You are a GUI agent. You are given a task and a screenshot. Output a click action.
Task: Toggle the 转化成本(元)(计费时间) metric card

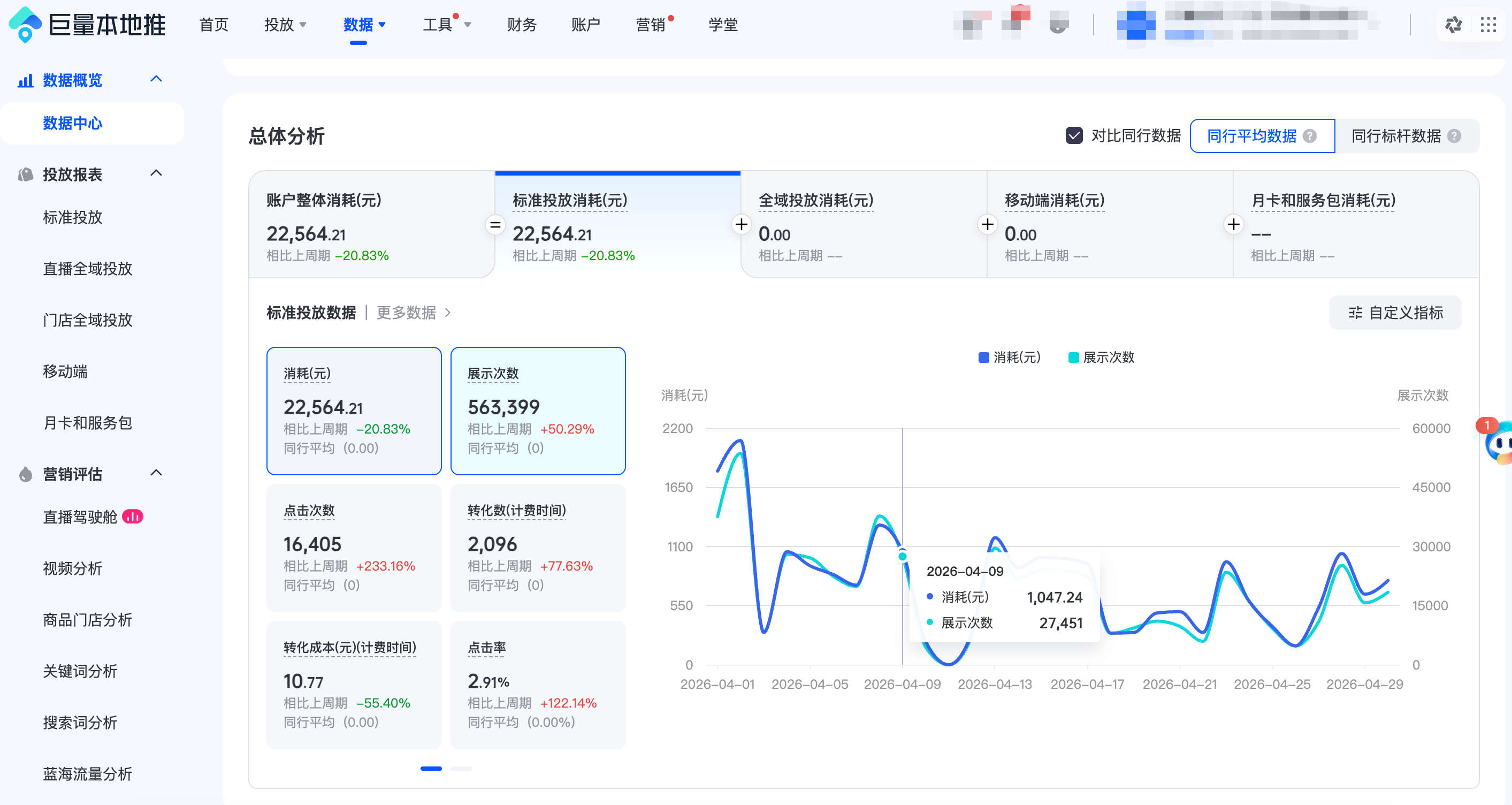point(354,685)
